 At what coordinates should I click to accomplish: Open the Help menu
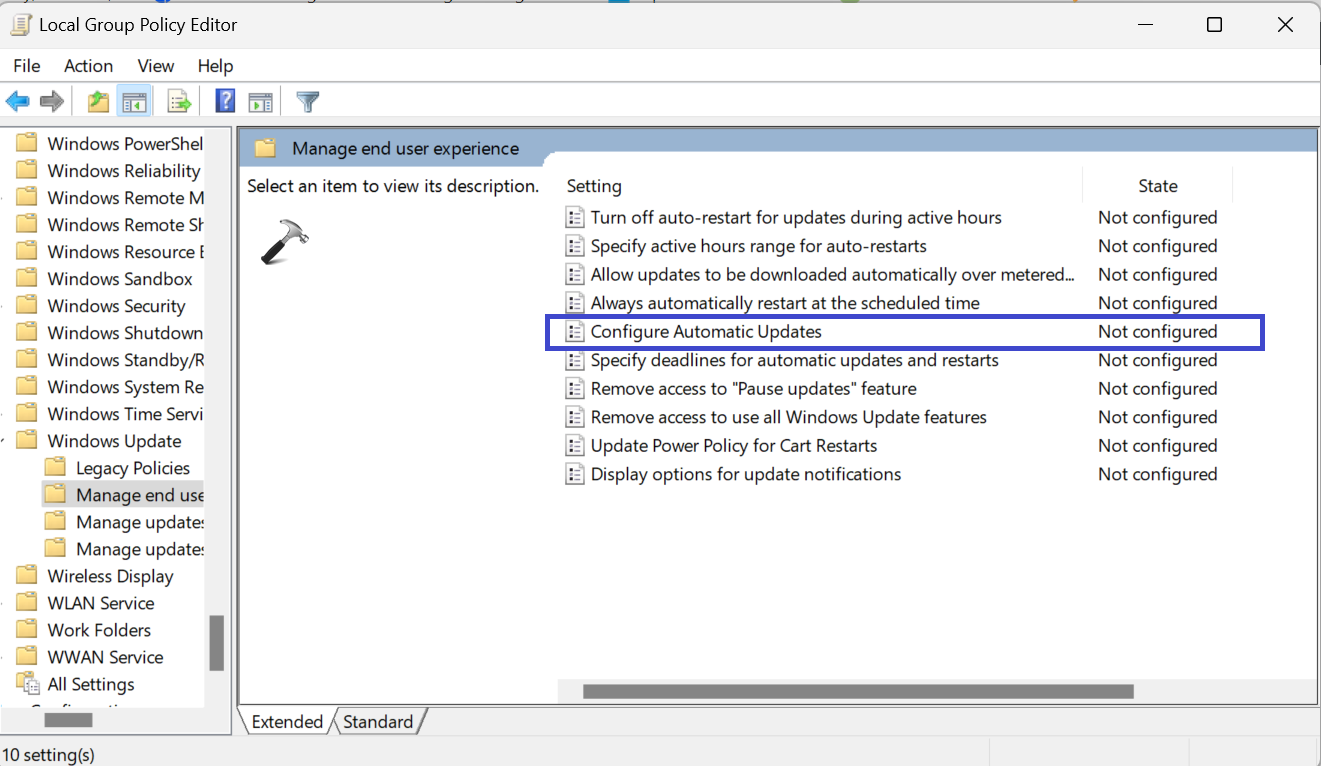tap(215, 66)
